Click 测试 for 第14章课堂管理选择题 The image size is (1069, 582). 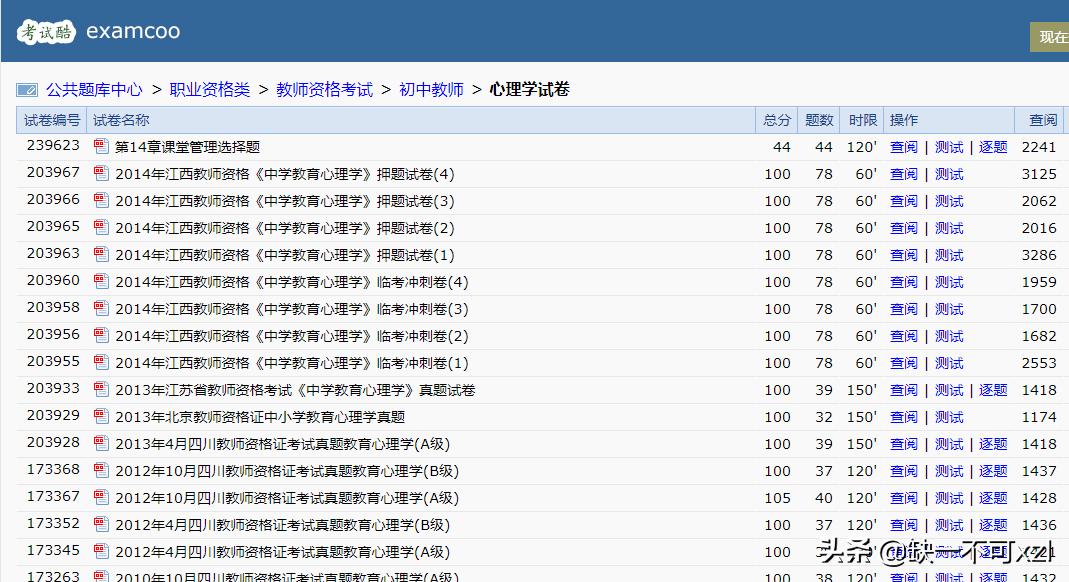point(949,147)
